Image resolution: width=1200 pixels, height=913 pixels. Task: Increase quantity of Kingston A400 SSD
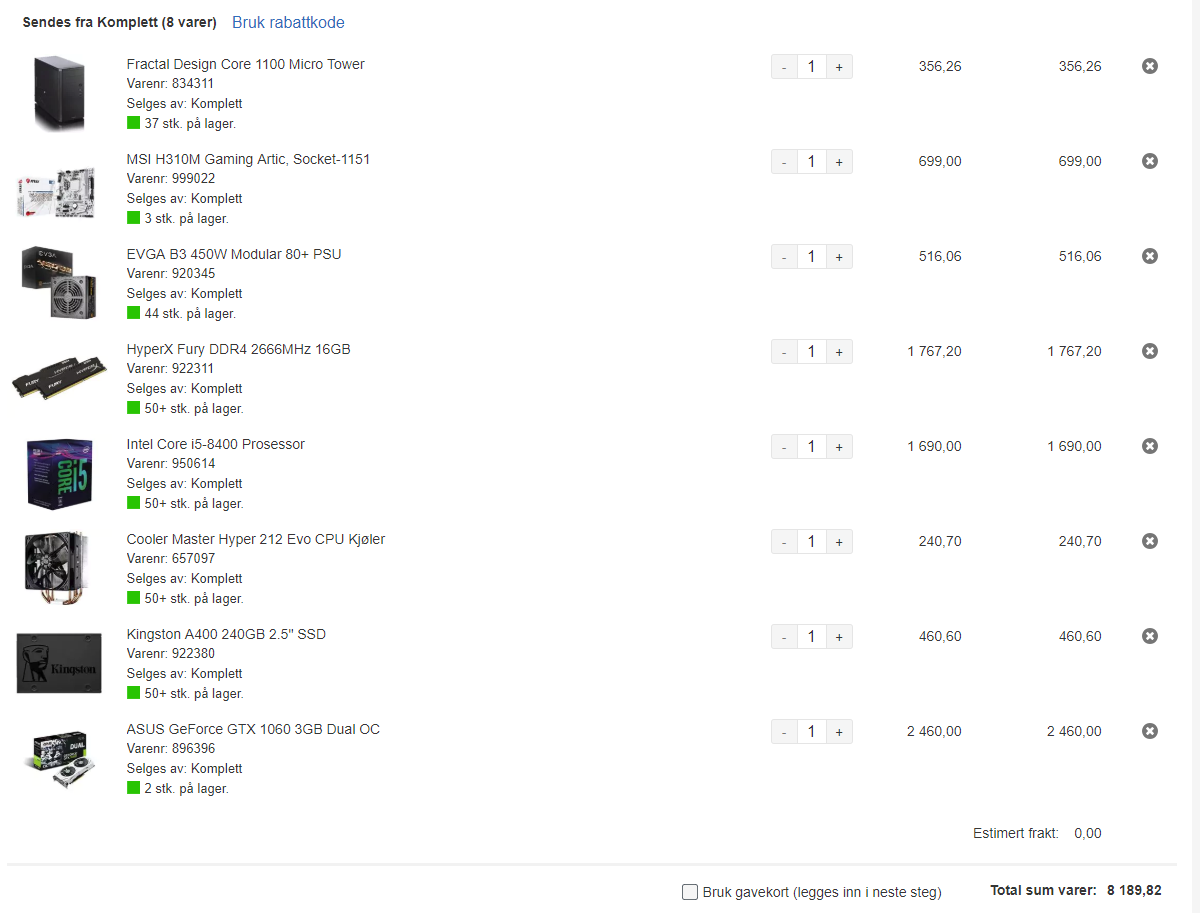[x=839, y=637]
